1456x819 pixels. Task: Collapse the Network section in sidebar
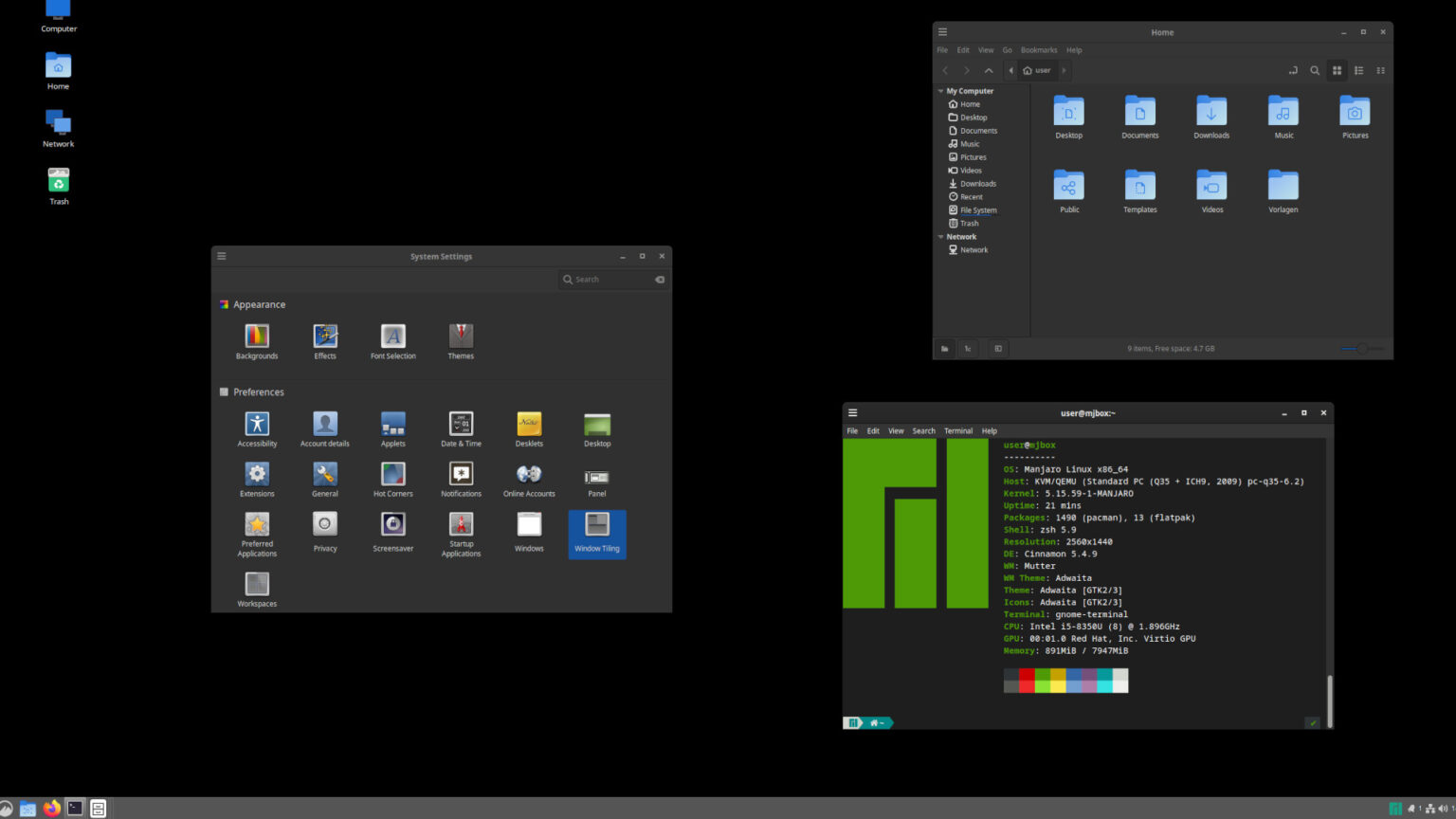pyautogui.click(x=939, y=236)
